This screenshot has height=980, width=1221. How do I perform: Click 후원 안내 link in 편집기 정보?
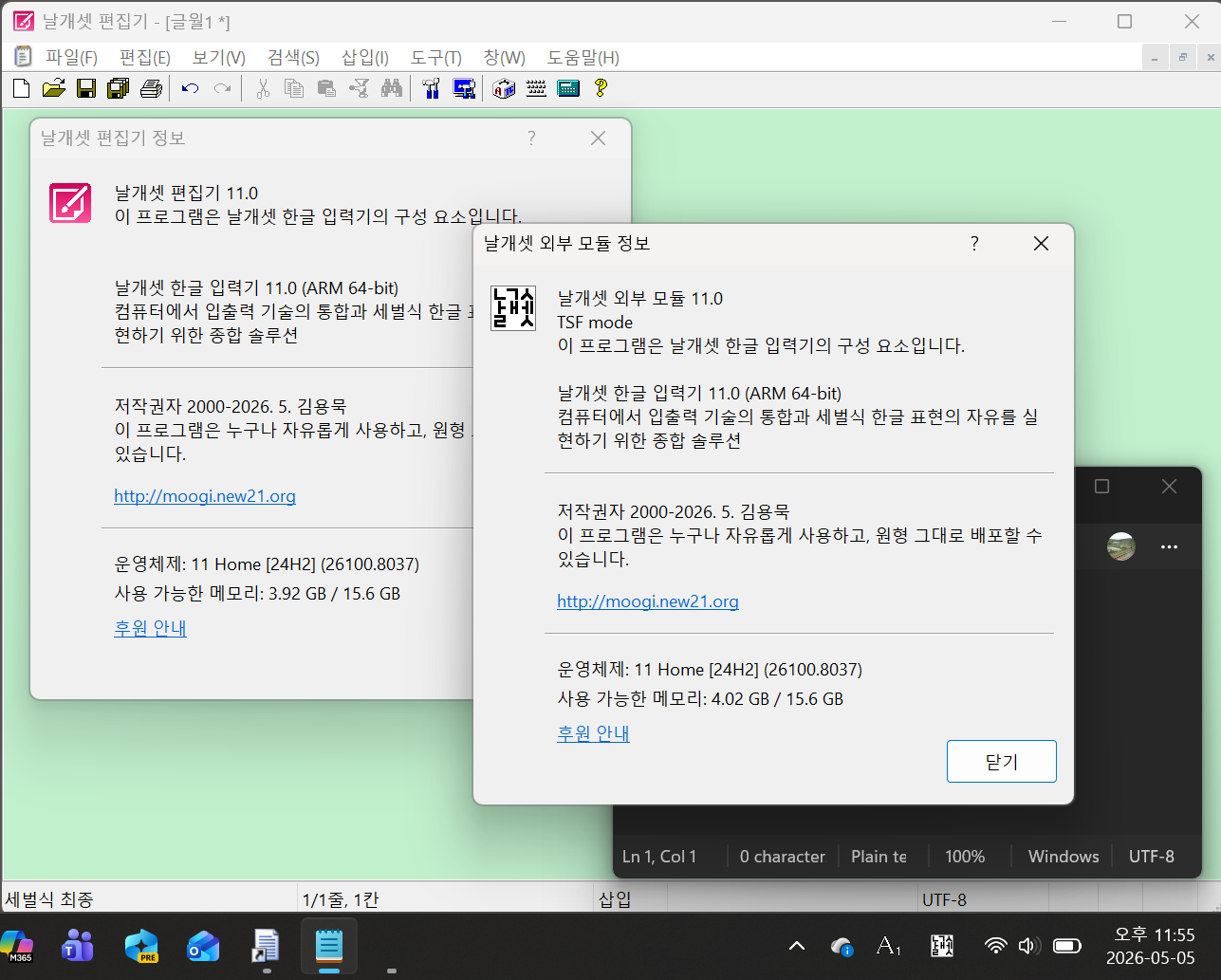pyautogui.click(x=151, y=628)
